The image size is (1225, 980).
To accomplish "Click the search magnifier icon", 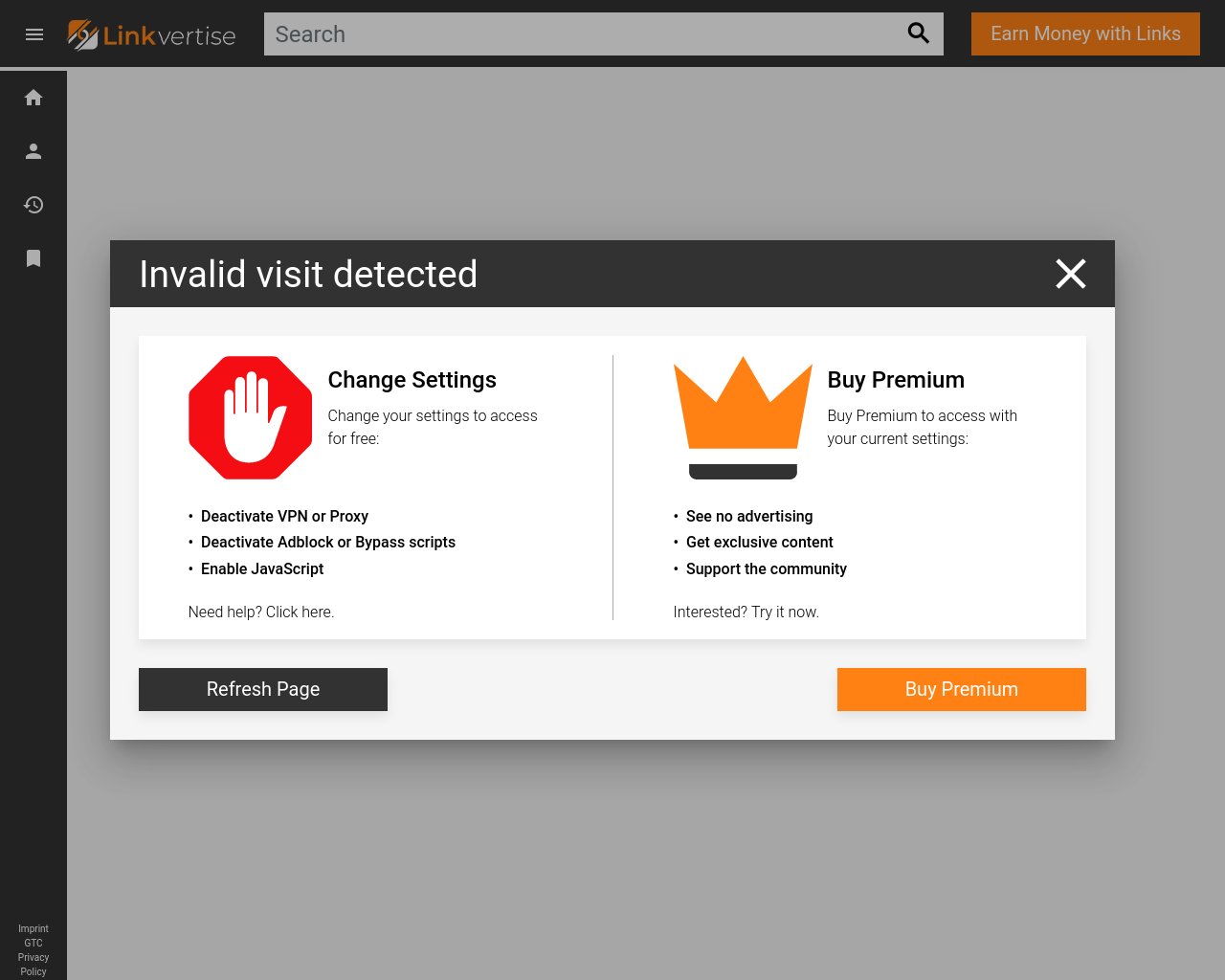I will pyautogui.click(x=918, y=33).
